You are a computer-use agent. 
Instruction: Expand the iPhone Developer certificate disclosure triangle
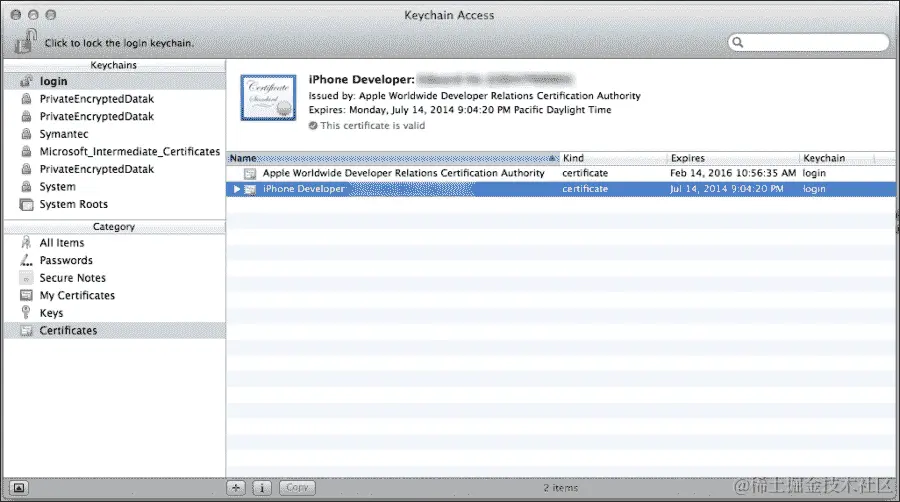click(236, 189)
